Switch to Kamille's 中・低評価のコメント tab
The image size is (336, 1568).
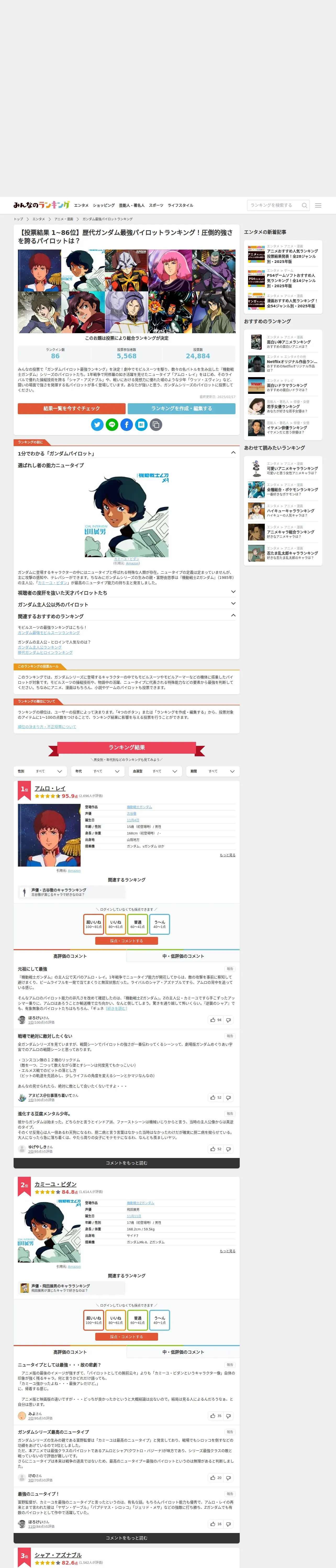(x=183, y=1352)
